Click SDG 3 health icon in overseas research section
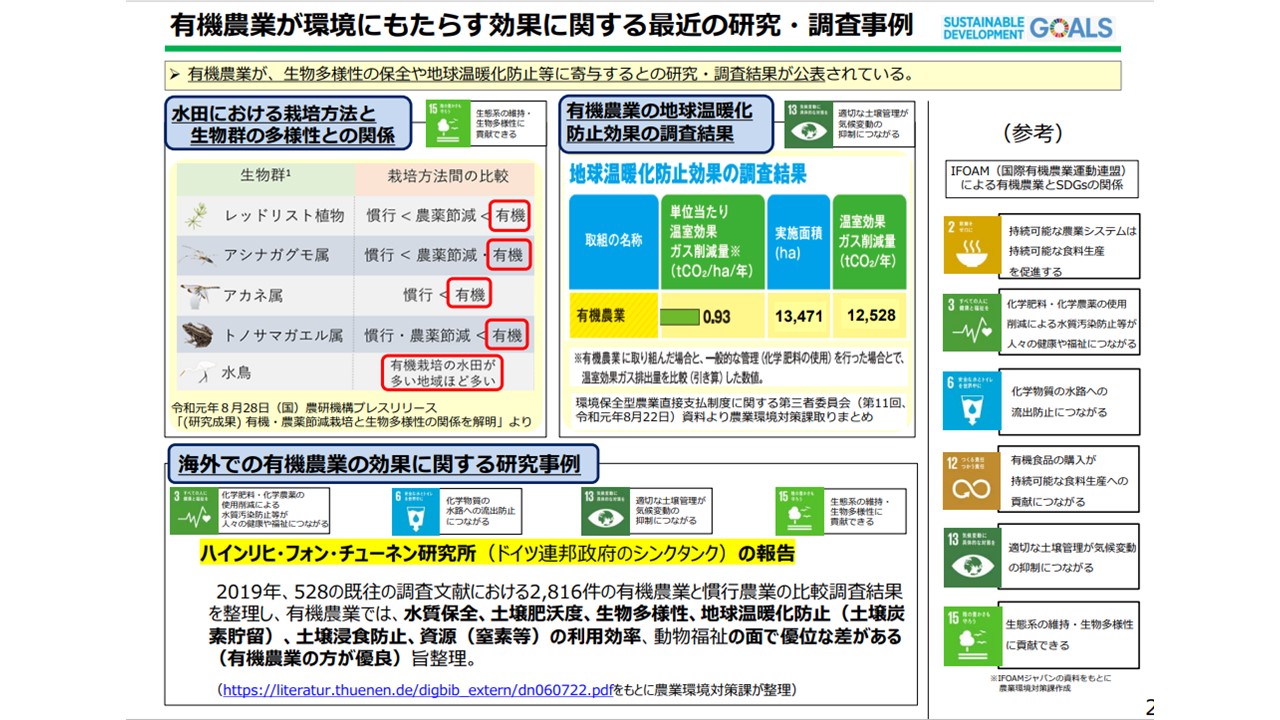This screenshot has height=720, width=1280. [x=192, y=510]
